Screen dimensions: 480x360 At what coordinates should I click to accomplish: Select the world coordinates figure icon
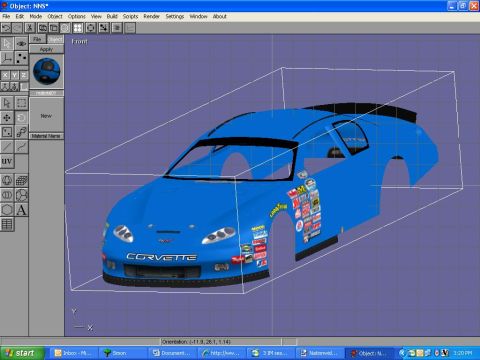tap(5, 87)
